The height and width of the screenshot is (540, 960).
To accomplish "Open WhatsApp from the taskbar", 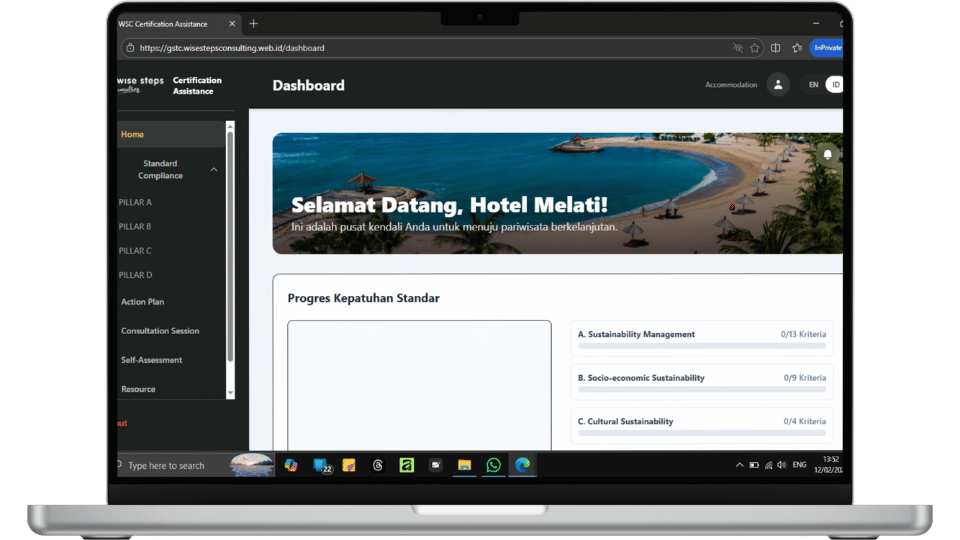I will pos(493,465).
